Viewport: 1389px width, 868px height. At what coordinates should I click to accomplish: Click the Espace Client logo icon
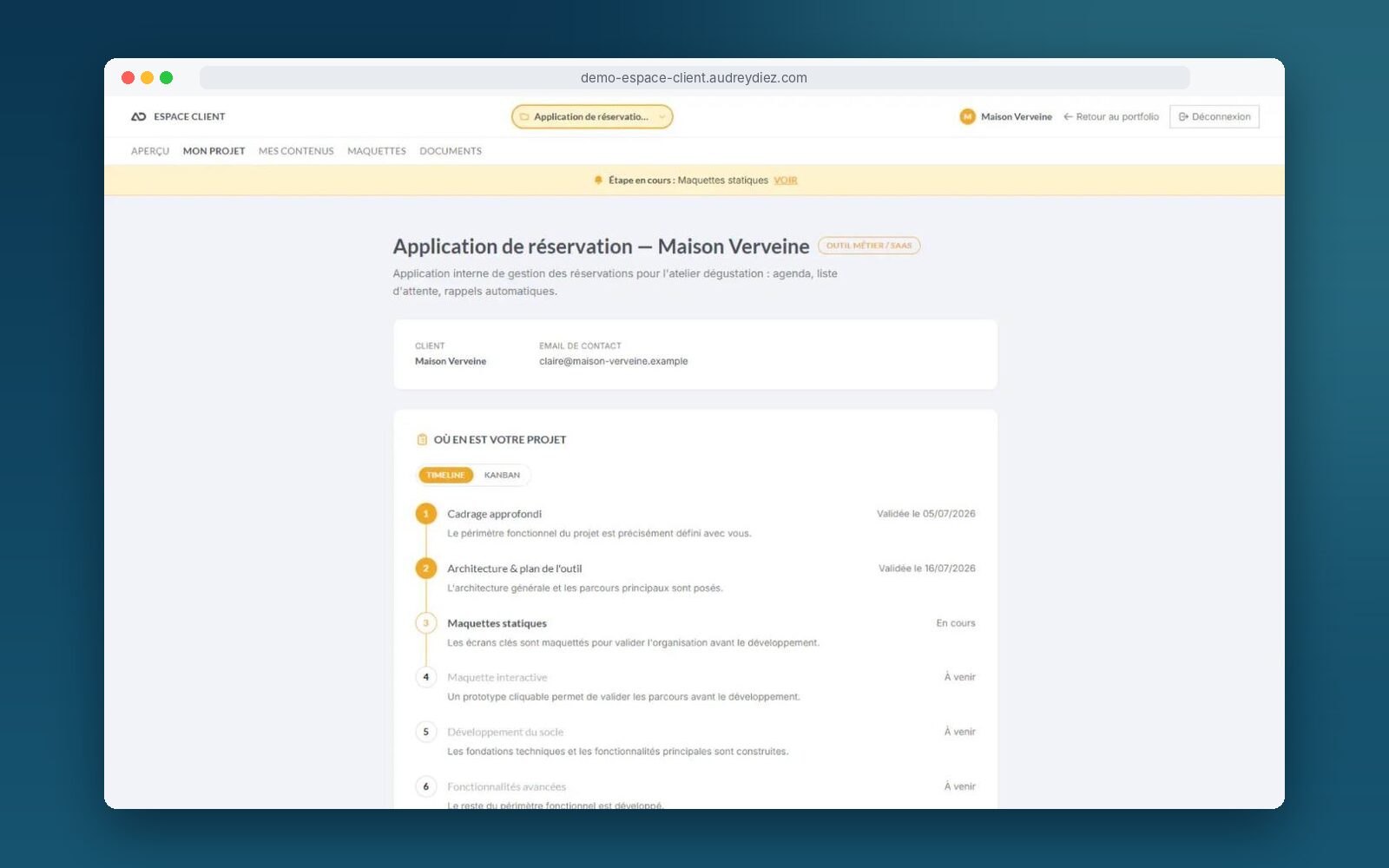138,116
